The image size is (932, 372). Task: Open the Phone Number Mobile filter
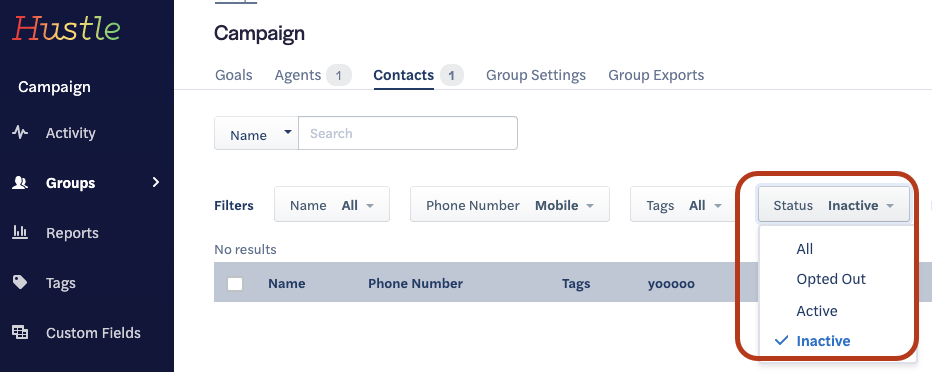pos(510,204)
